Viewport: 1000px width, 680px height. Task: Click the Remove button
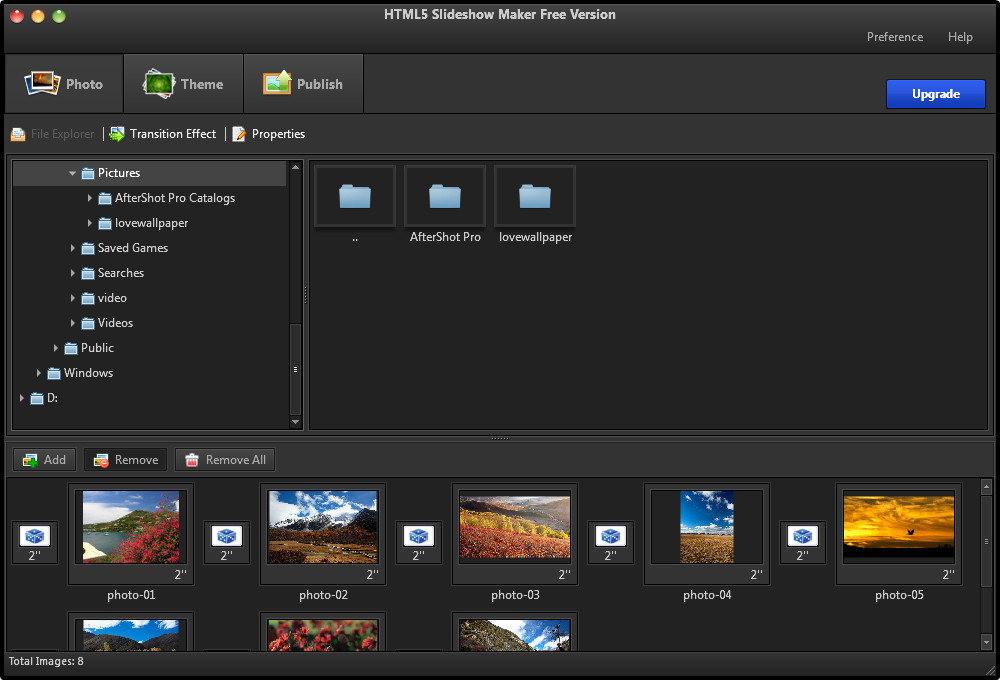click(125, 460)
